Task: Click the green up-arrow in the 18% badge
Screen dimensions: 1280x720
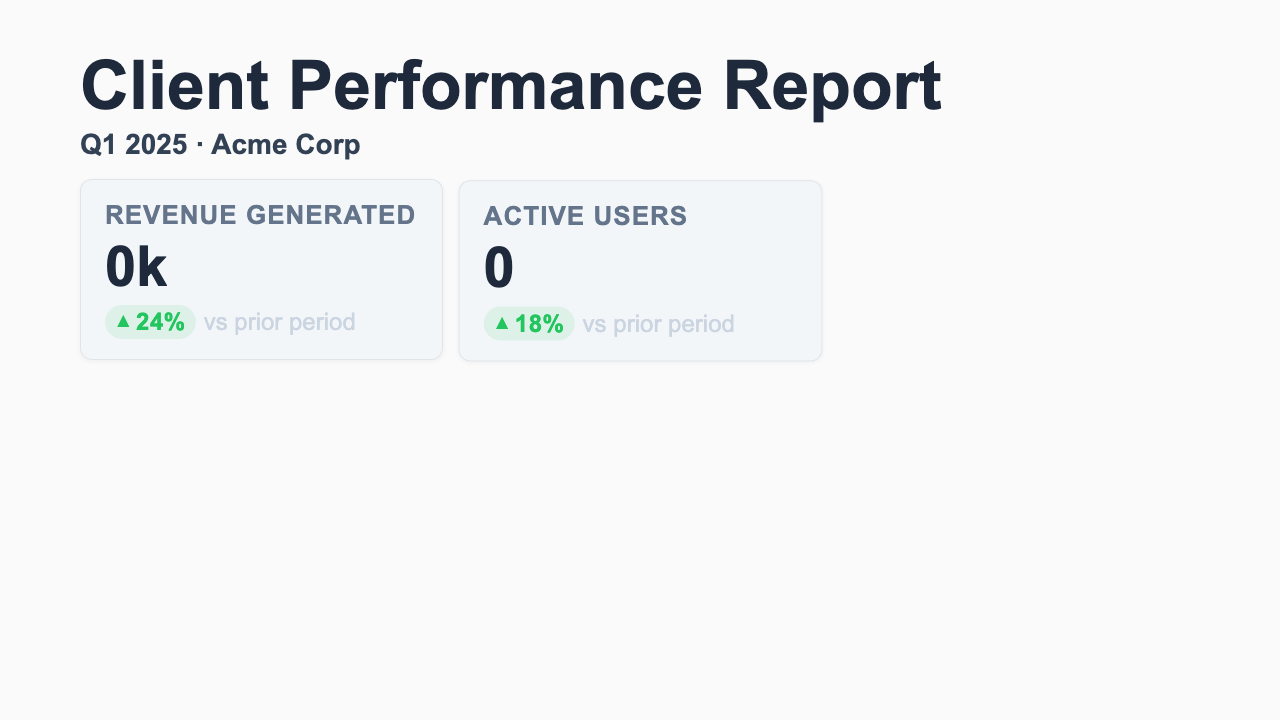Action: [x=501, y=324]
